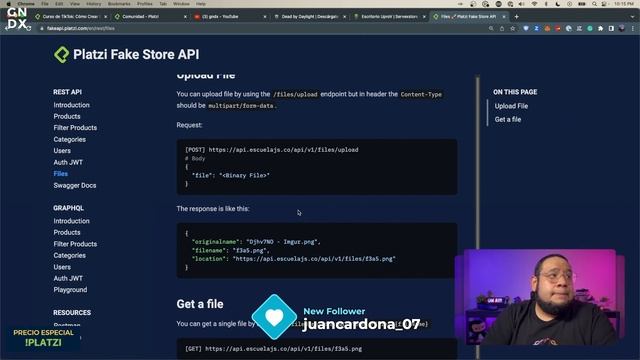Click the zoom magnifier icon in address bar
Screen dimensions: 640x360
(491, 29)
